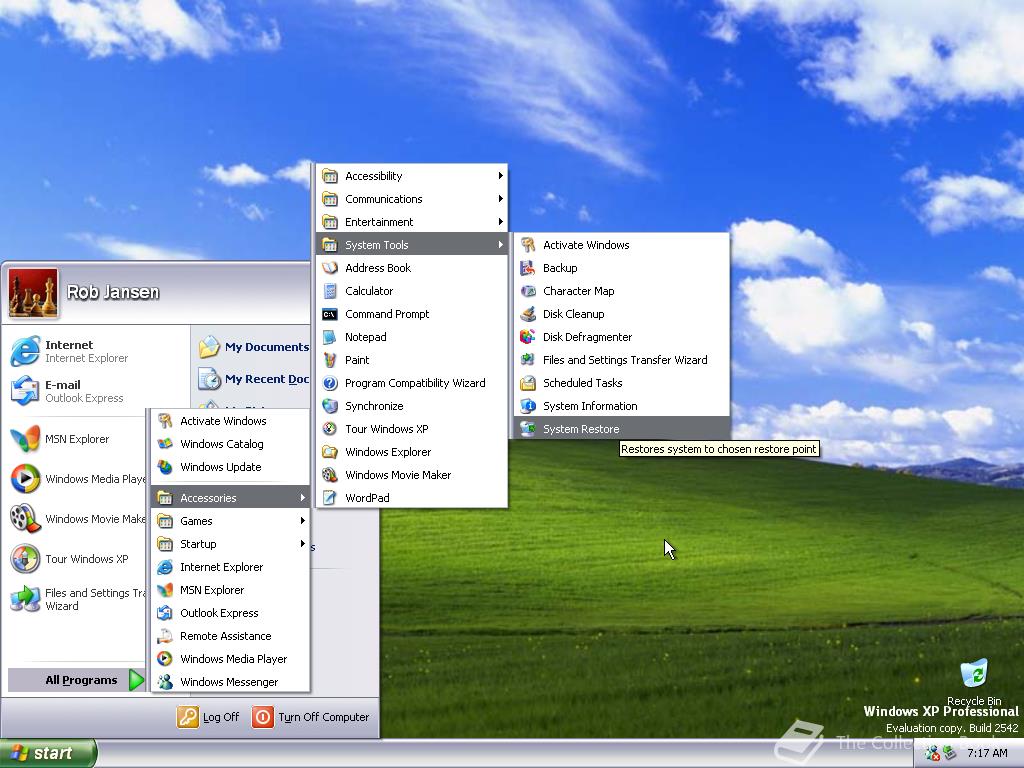
Task: Click the clock showing 7:17 AM
Action: click(987, 753)
